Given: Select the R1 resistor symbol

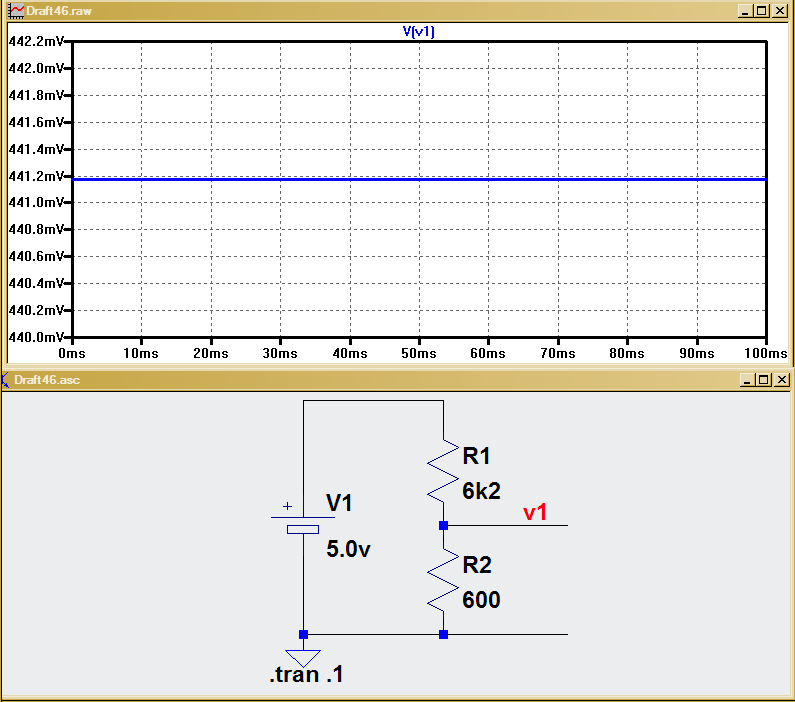Looking at the screenshot, I should pos(443,471).
